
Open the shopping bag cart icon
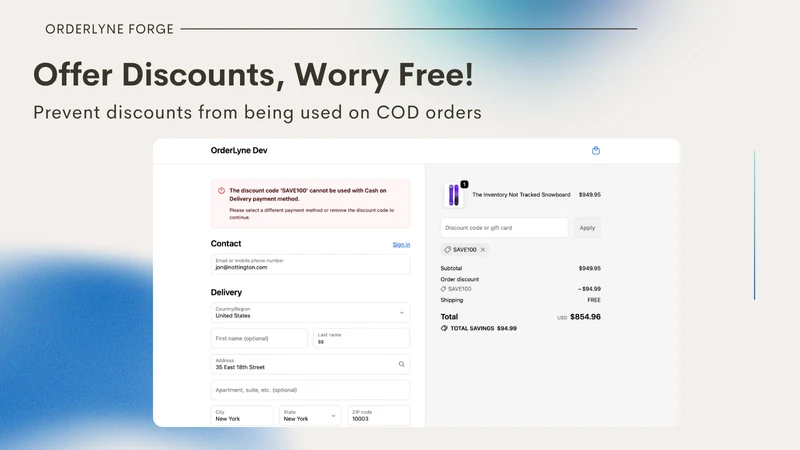pyautogui.click(x=595, y=151)
